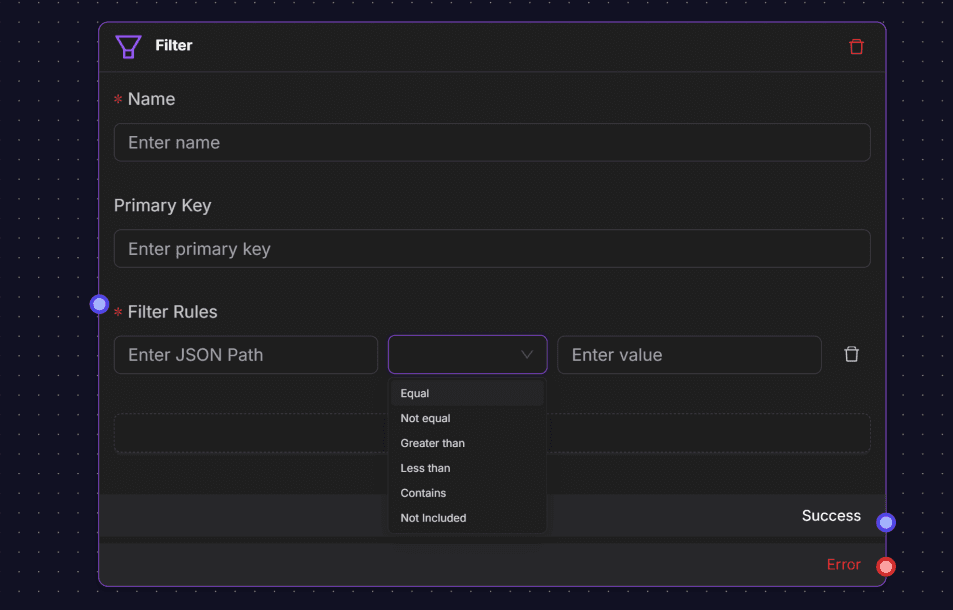Focus the Enter primary key field

click(x=493, y=248)
